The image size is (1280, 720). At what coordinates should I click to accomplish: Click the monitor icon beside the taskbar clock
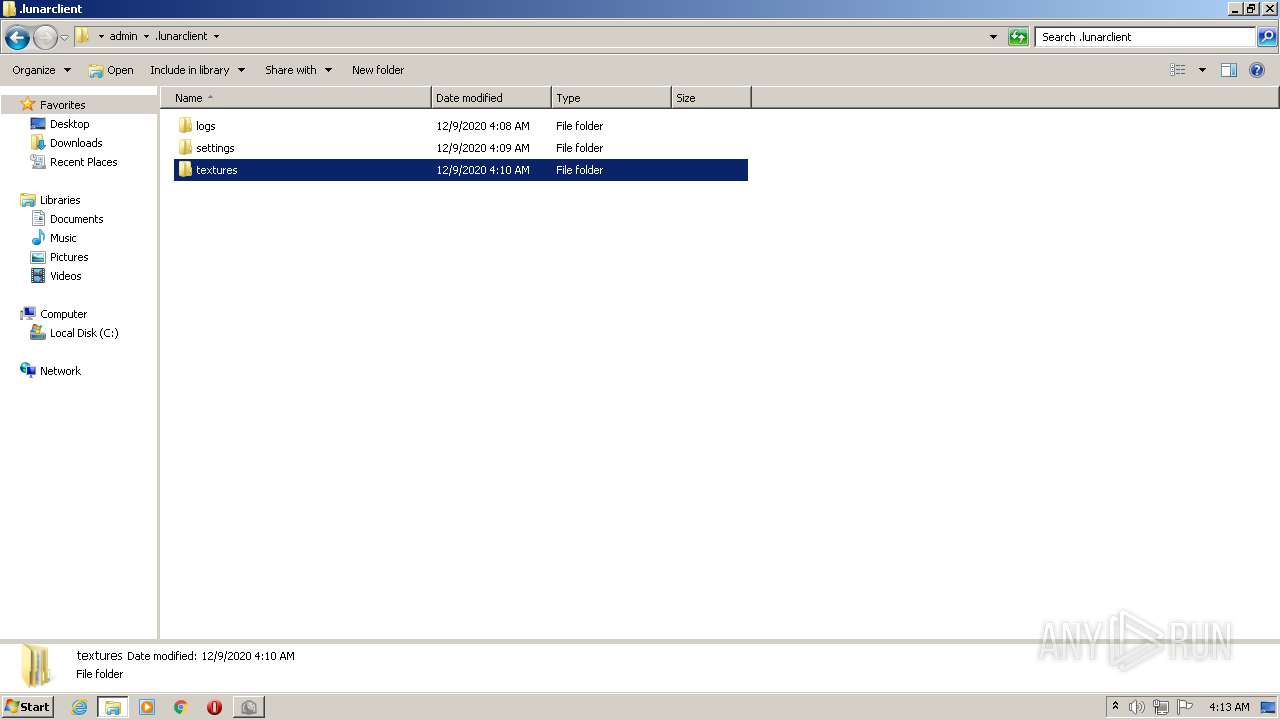(x=1268, y=707)
